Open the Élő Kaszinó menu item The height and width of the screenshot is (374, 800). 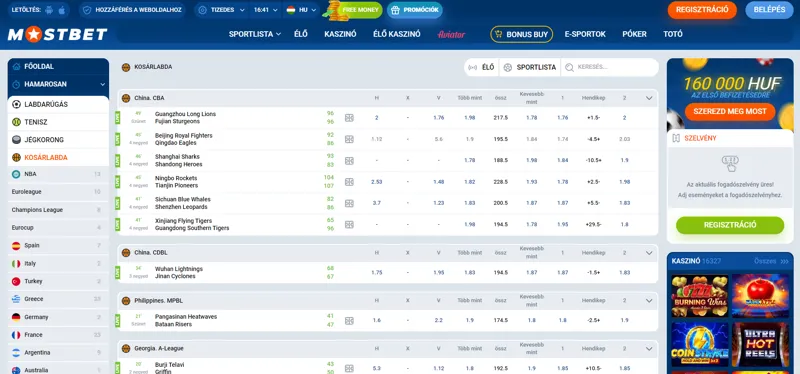click(397, 34)
